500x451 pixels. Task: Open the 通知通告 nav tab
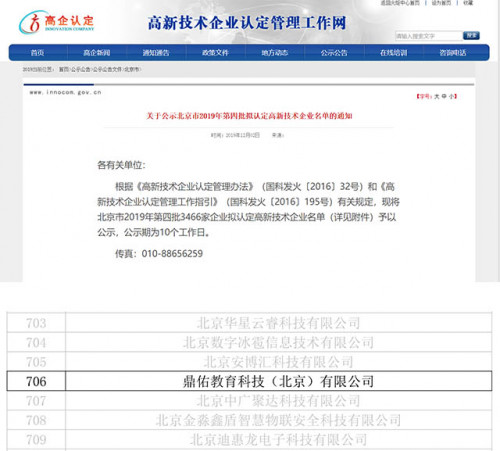pos(156,53)
